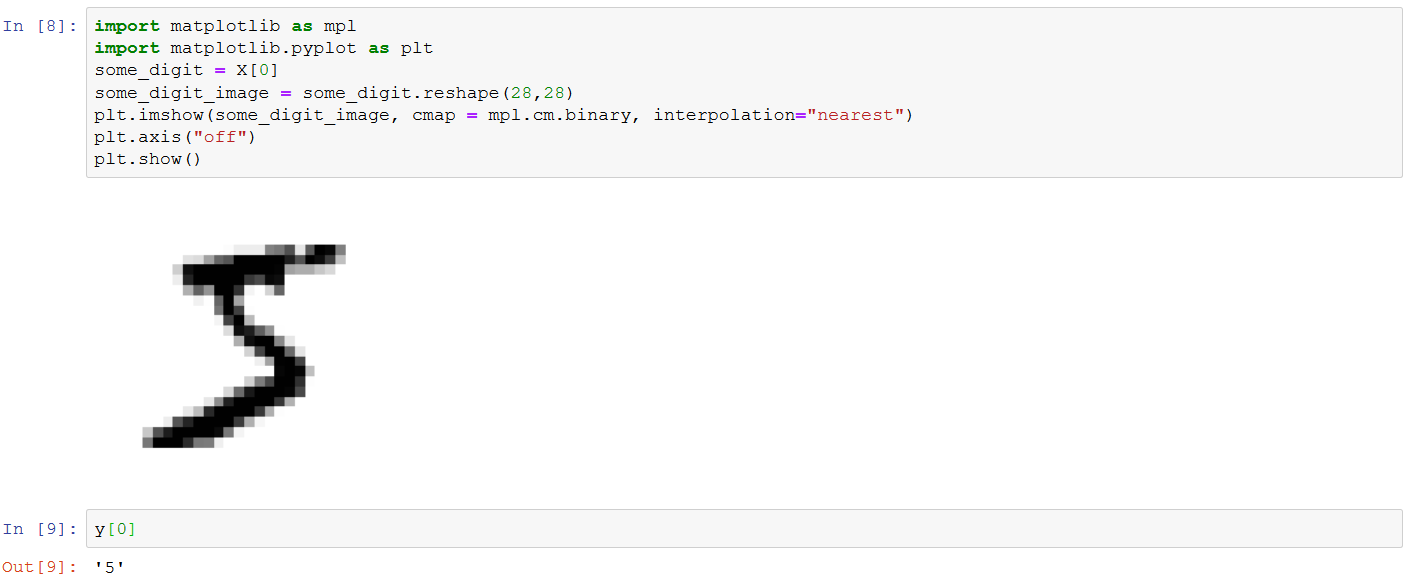Click the plt.show() line
This screenshot has height=588, width=1411.
click(148, 159)
